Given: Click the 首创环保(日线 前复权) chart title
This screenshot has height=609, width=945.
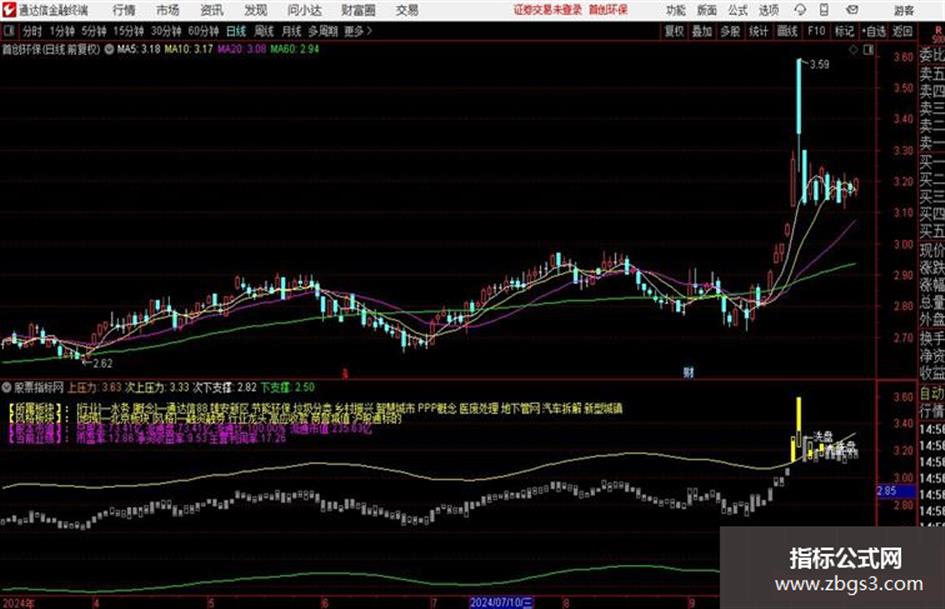Looking at the screenshot, I should tap(51, 49).
